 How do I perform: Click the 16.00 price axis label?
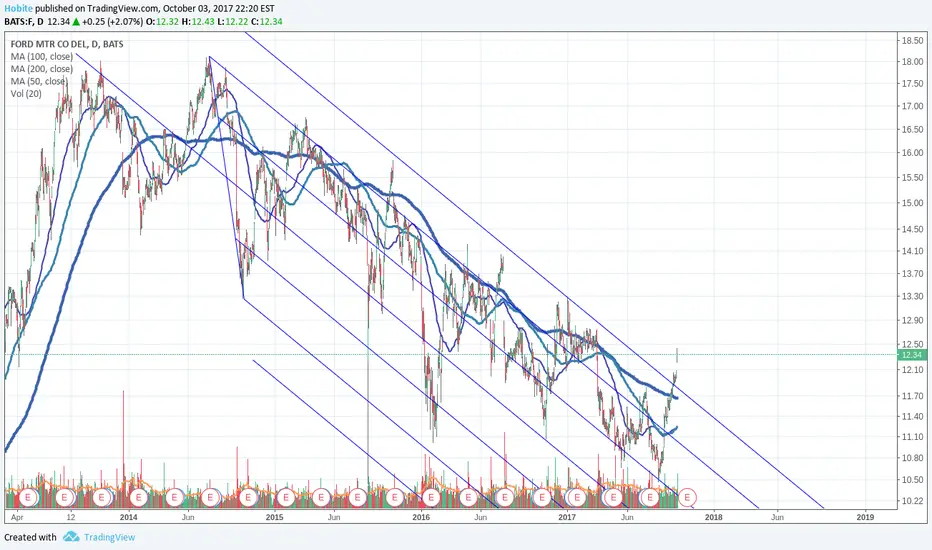pyautogui.click(x=912, y=153)
